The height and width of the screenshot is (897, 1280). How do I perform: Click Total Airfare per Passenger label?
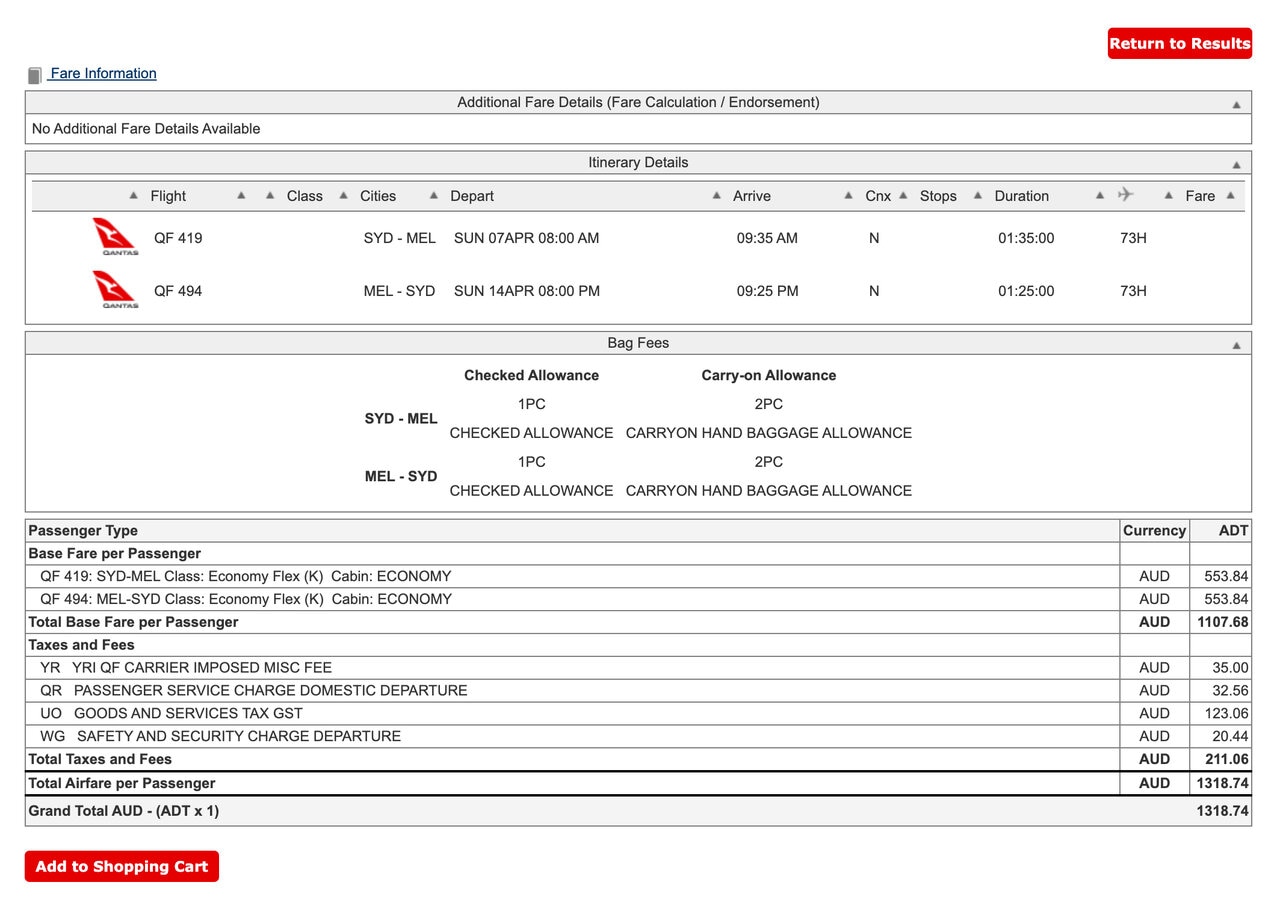(x=121, y=783)
